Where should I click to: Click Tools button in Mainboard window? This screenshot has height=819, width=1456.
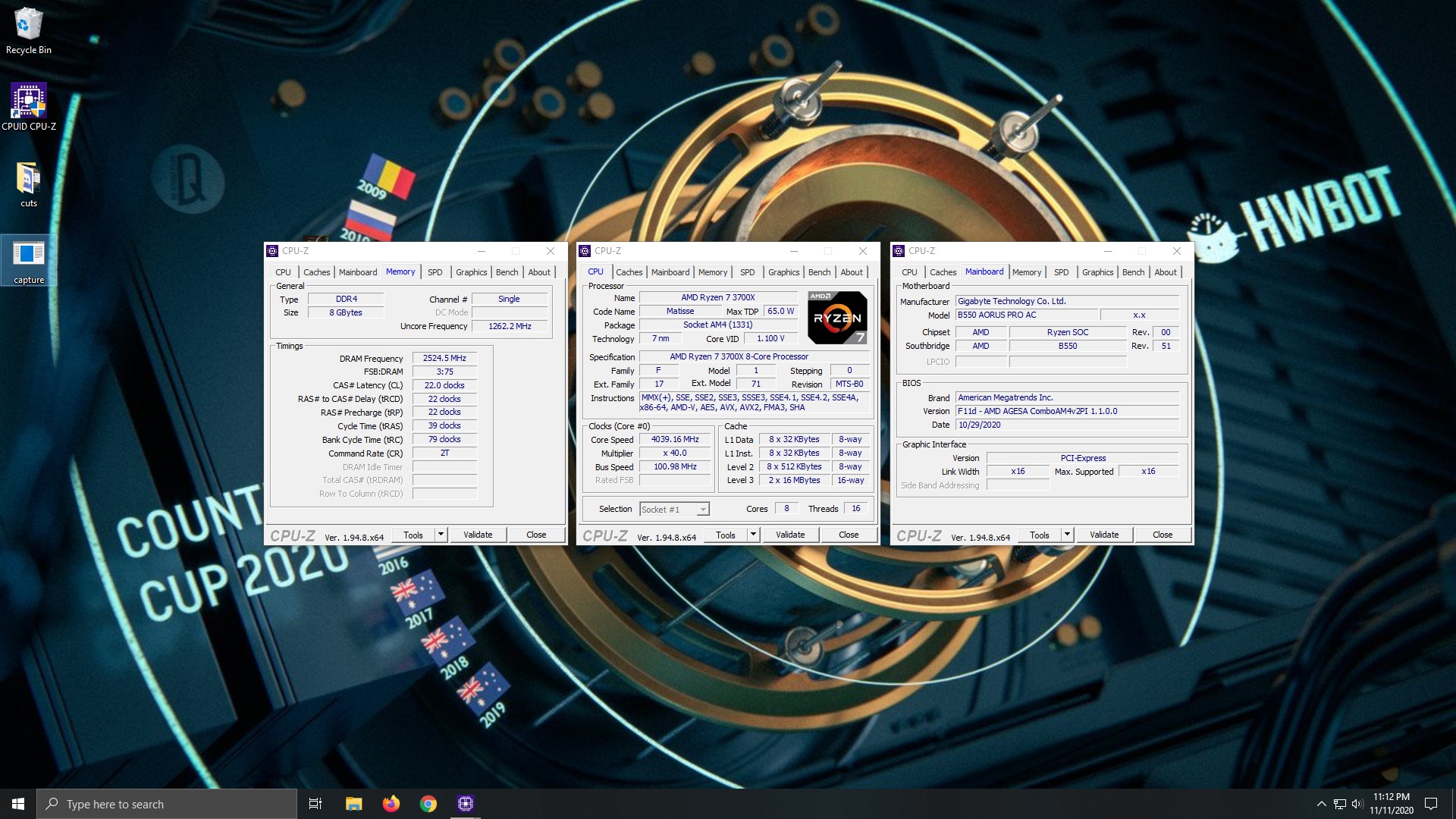(x=1040, y=535)
